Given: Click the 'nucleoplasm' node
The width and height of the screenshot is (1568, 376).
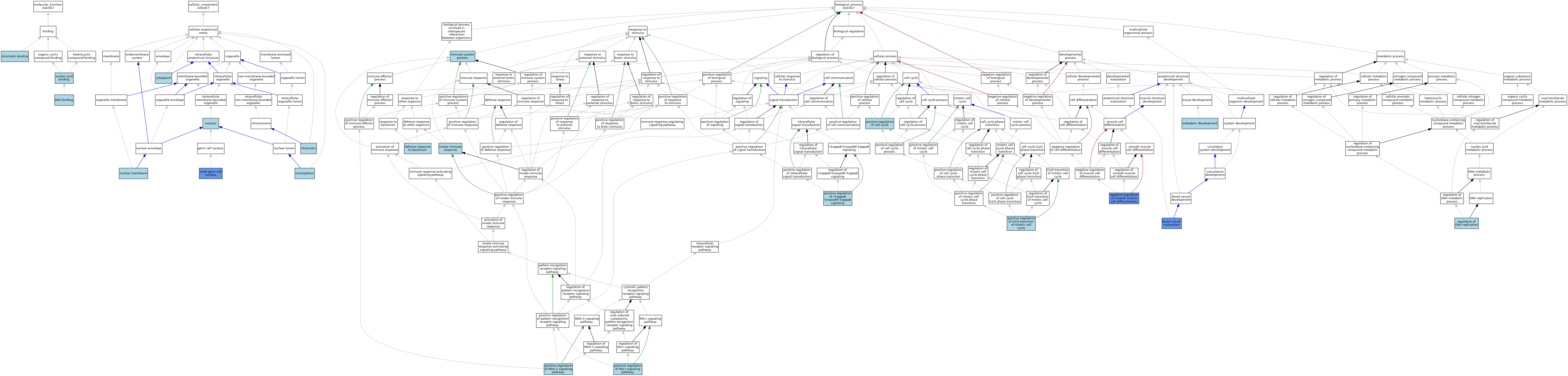Looking at the screenshot, I should (304, 173).
